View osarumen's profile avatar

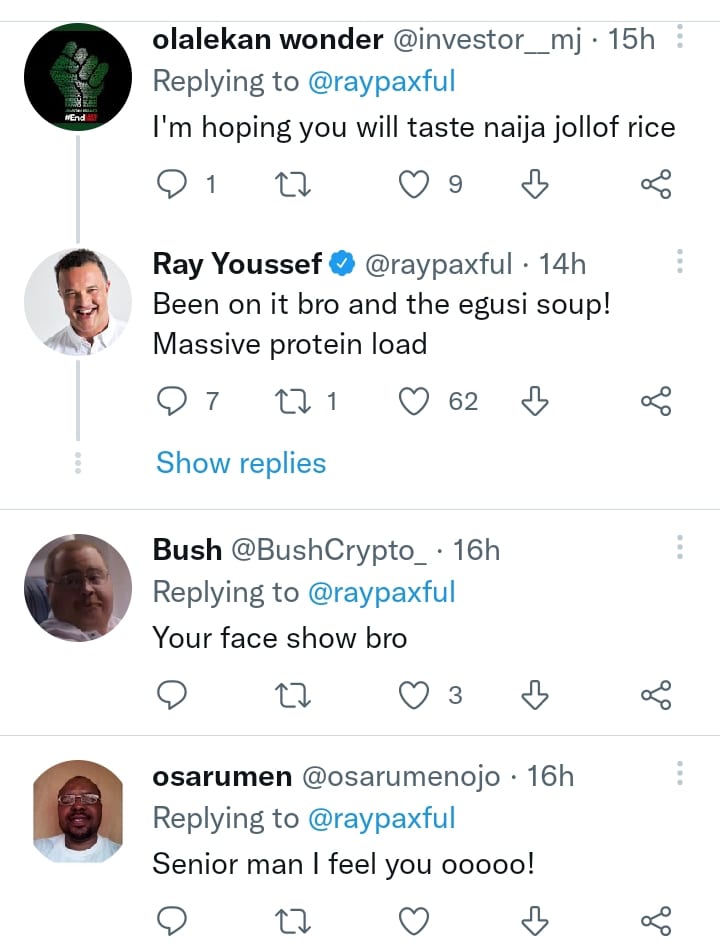pyautogui.click(x=77, y=811)
